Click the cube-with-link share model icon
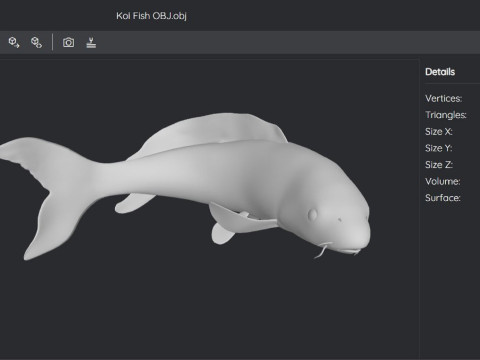 click(x=36, y=42)
